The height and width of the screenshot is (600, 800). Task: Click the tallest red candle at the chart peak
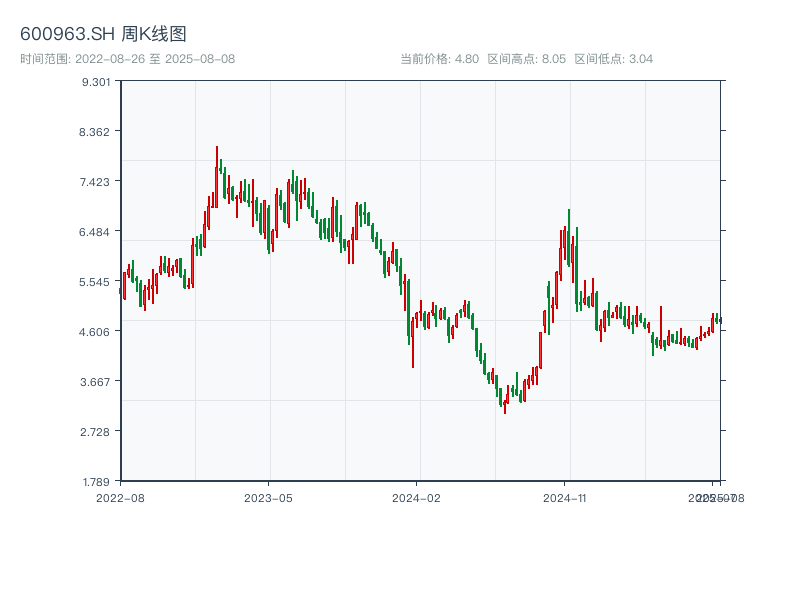pyautogui.click(x=217, y=175)
